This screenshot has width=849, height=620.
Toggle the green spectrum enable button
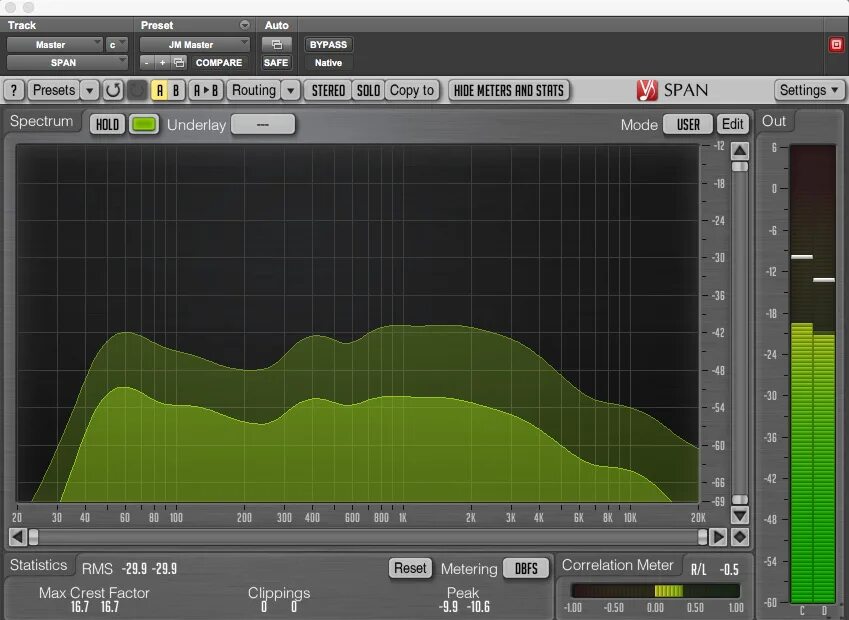pyautogui.click(x=143, y=125)
